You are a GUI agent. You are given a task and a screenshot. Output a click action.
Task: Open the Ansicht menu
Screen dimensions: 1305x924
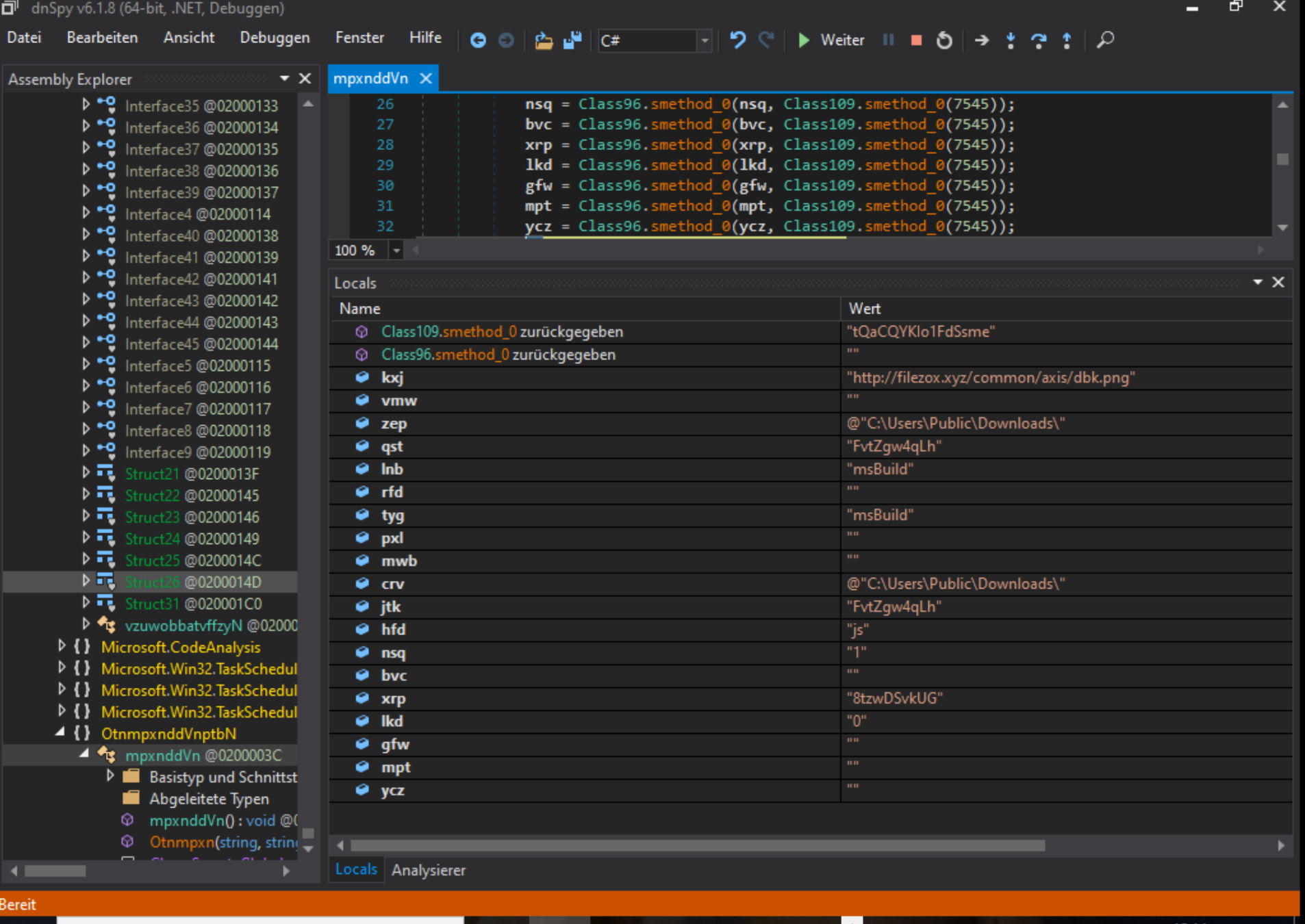point(189,38)
